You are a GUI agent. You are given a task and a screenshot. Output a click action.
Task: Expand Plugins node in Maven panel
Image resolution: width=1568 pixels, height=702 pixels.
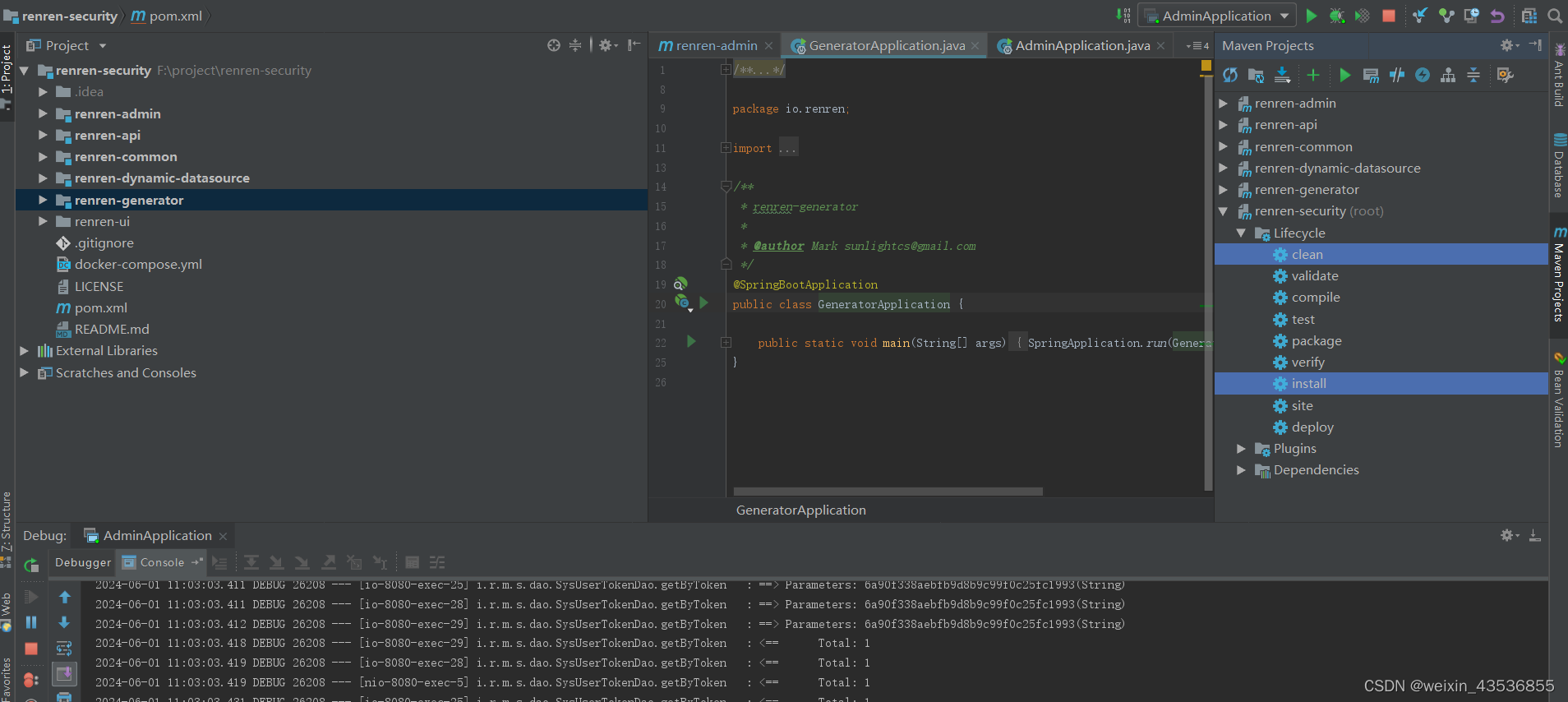pos(1242,448)
